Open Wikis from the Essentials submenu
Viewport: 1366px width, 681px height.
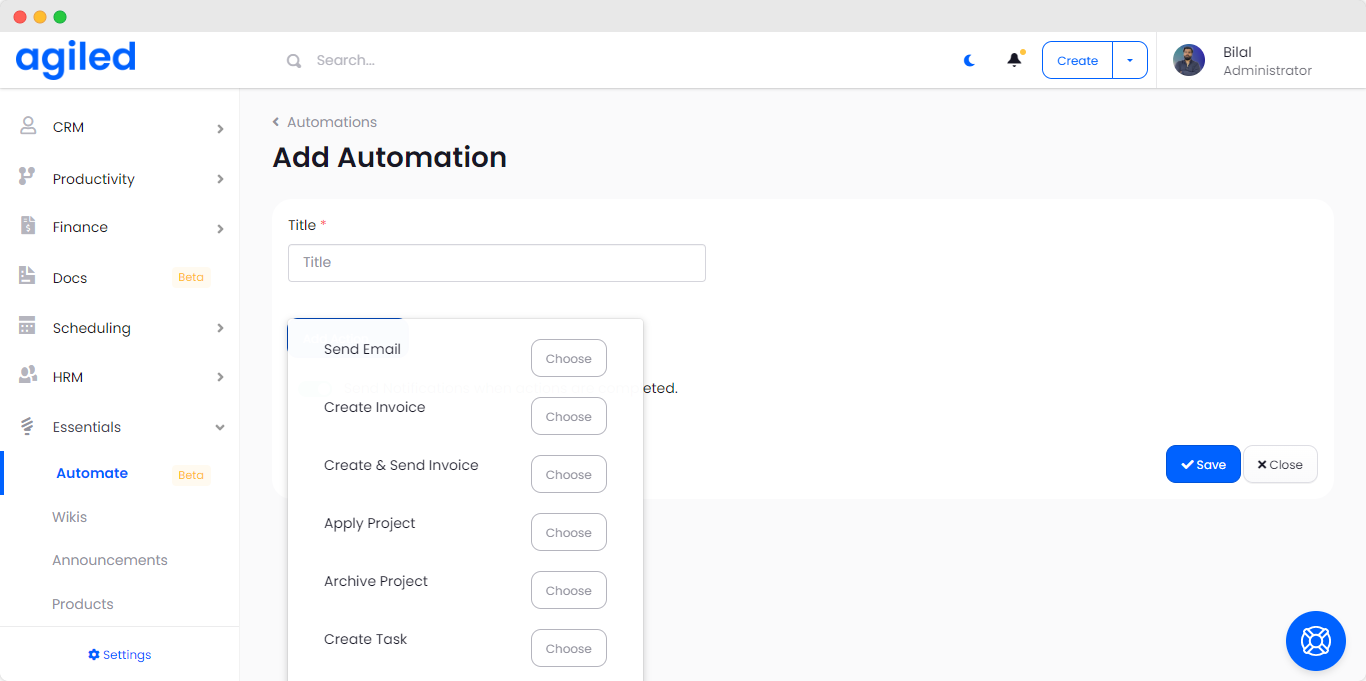(70, 517)
